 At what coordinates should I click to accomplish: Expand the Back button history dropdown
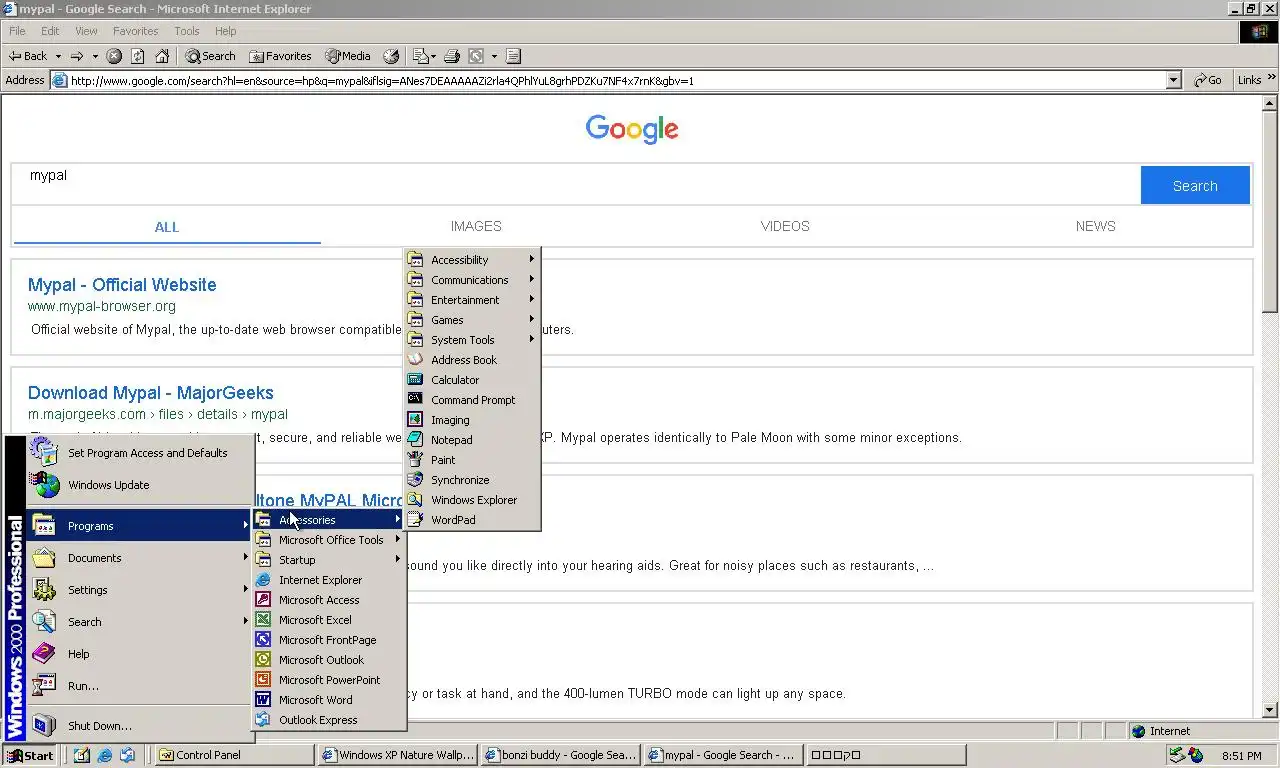(x=58, y=56)
